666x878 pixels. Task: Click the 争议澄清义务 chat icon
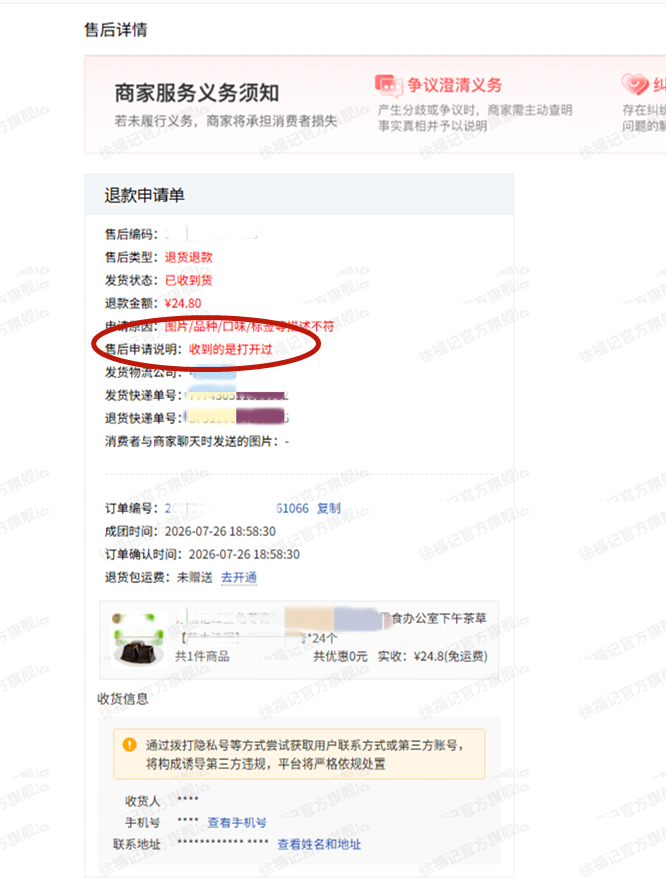coord(388,86)
